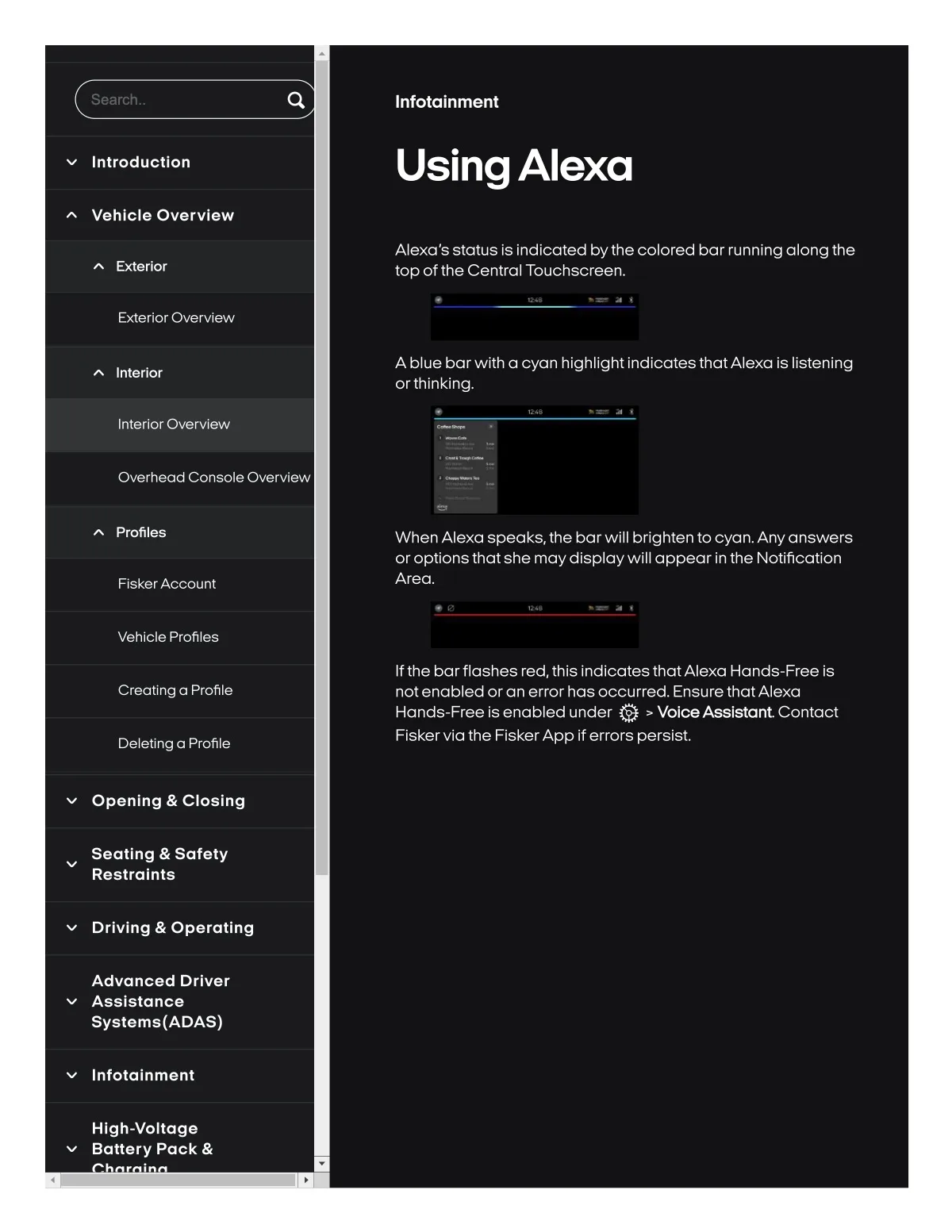Image resolution: width=952 pixels, height=1232 pixels.
Task: Expand the Opening & Closing chevron
Action: click(72, 801)
